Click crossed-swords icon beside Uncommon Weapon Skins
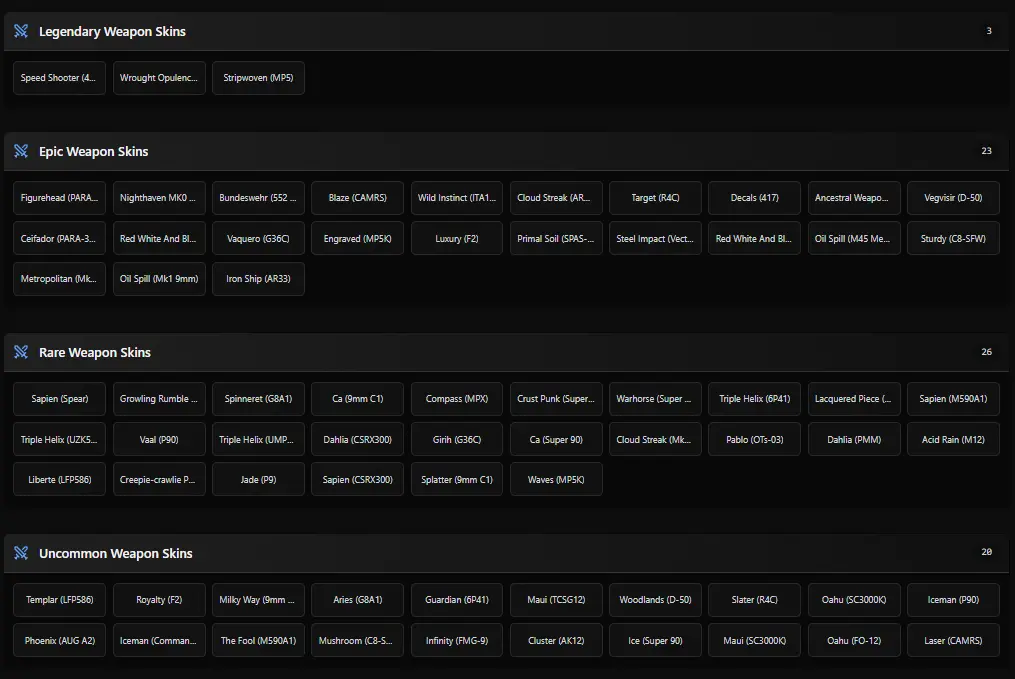 point(21,553)
